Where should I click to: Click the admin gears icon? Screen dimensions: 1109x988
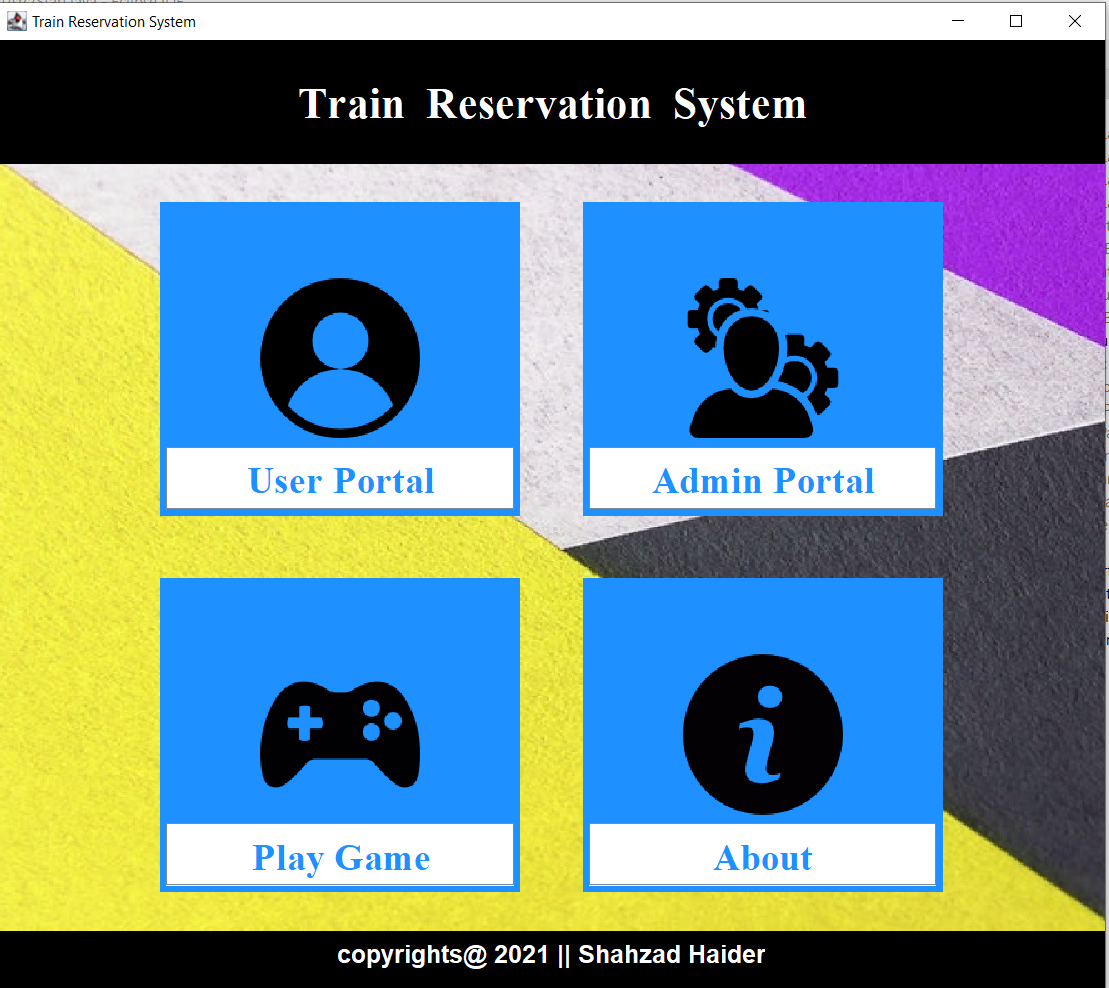click(x=762, y=358)
